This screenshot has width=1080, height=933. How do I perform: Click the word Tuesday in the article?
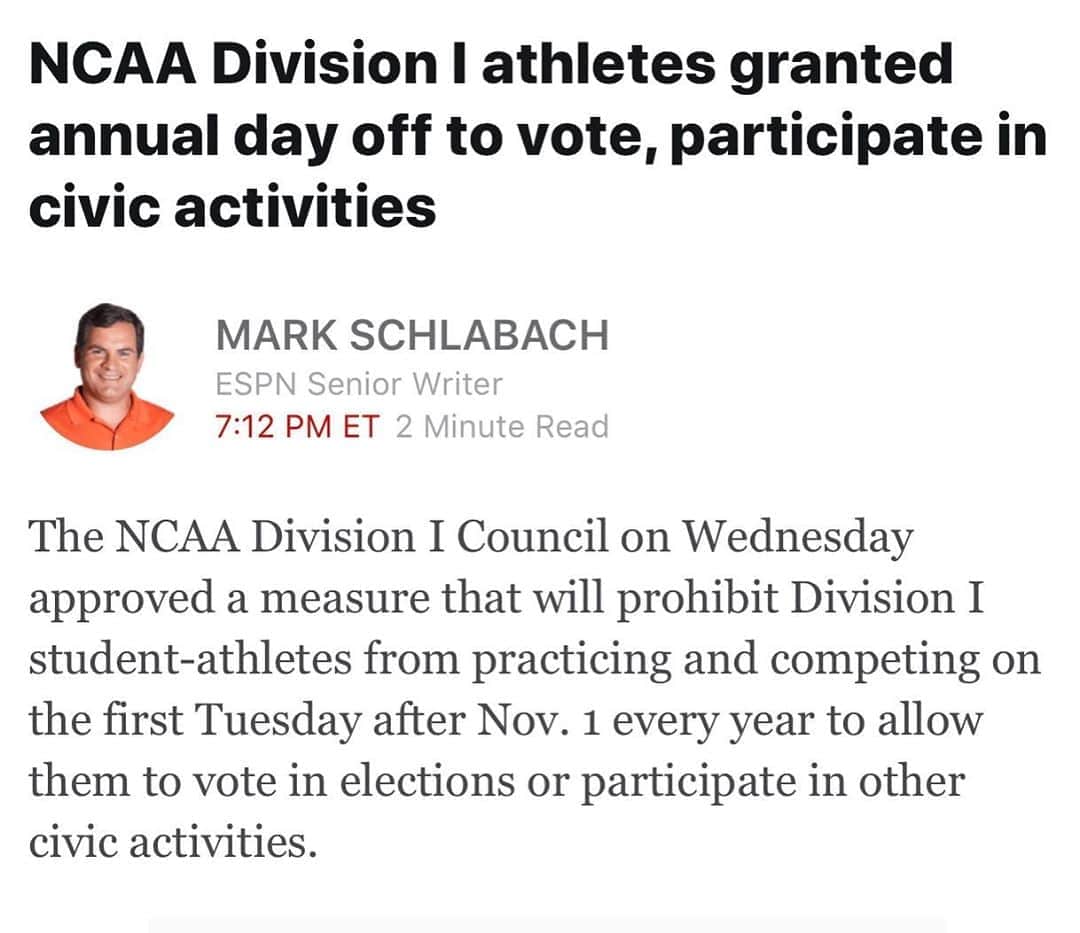[x=278, y=722]
